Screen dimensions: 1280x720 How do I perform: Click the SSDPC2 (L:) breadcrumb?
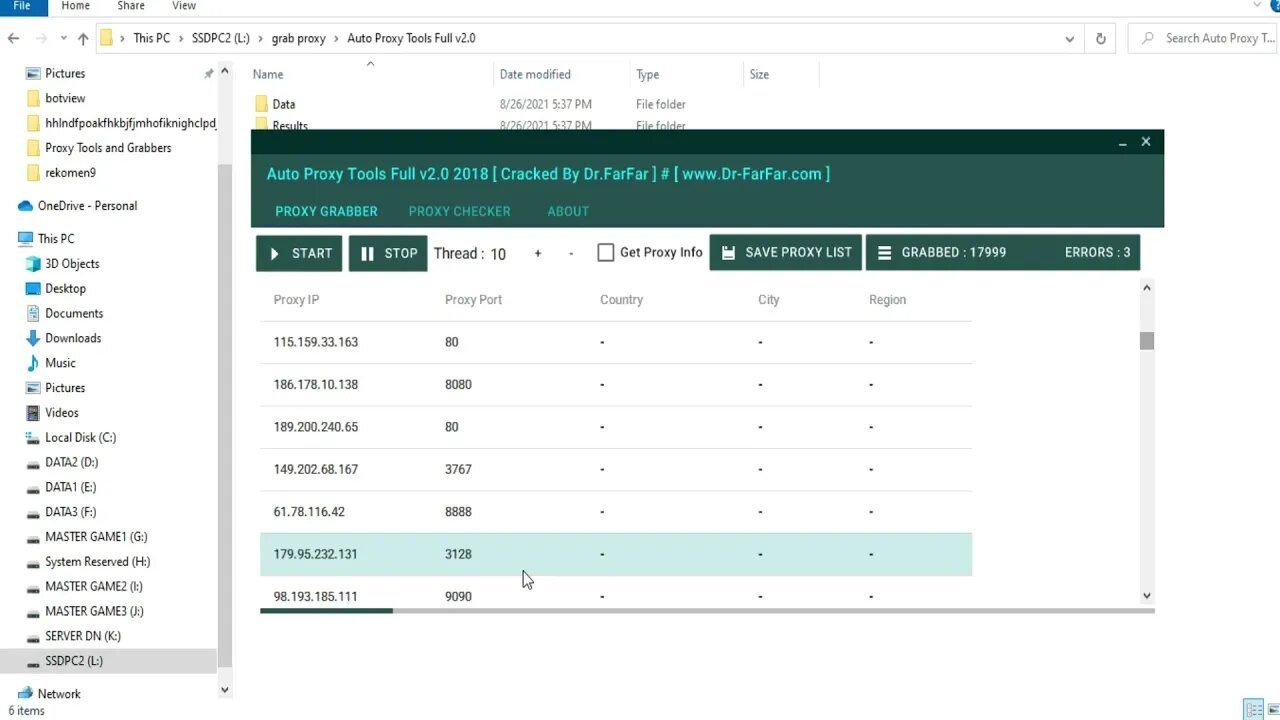220,38
